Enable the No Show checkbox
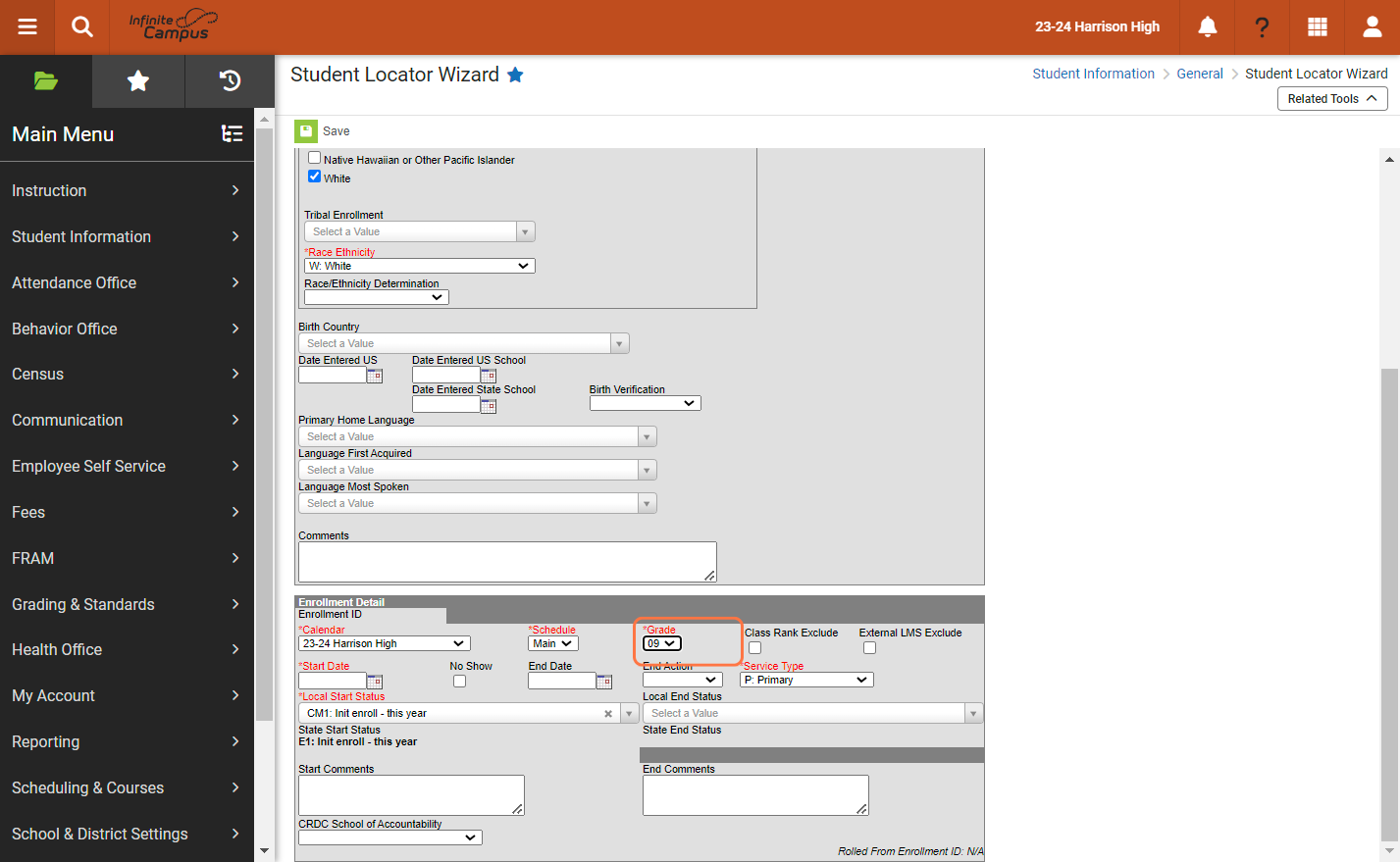Image resolution: width=1400 pixels, height=862 pixels. 459,682
